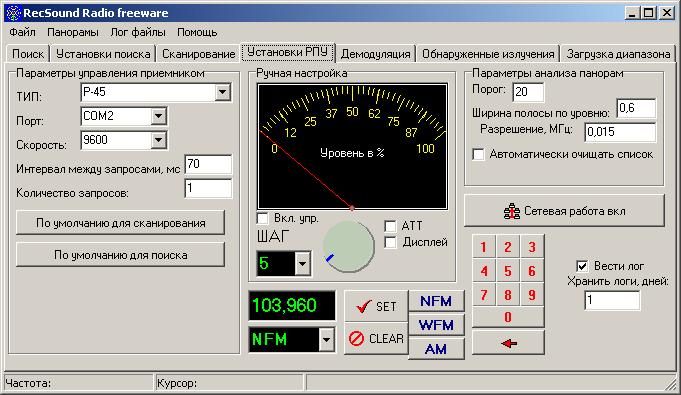Click the red backspace arrow key
This screenshot has height=395, width=681.
point(508,343)
